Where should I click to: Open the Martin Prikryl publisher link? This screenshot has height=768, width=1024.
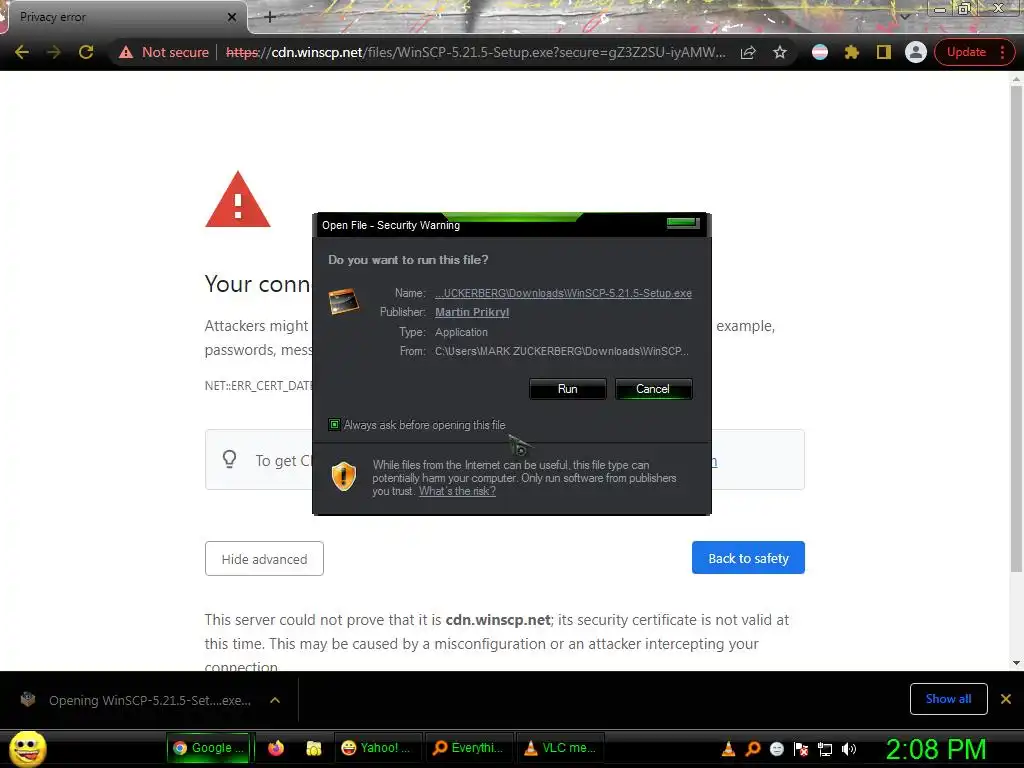pos(472,312)
